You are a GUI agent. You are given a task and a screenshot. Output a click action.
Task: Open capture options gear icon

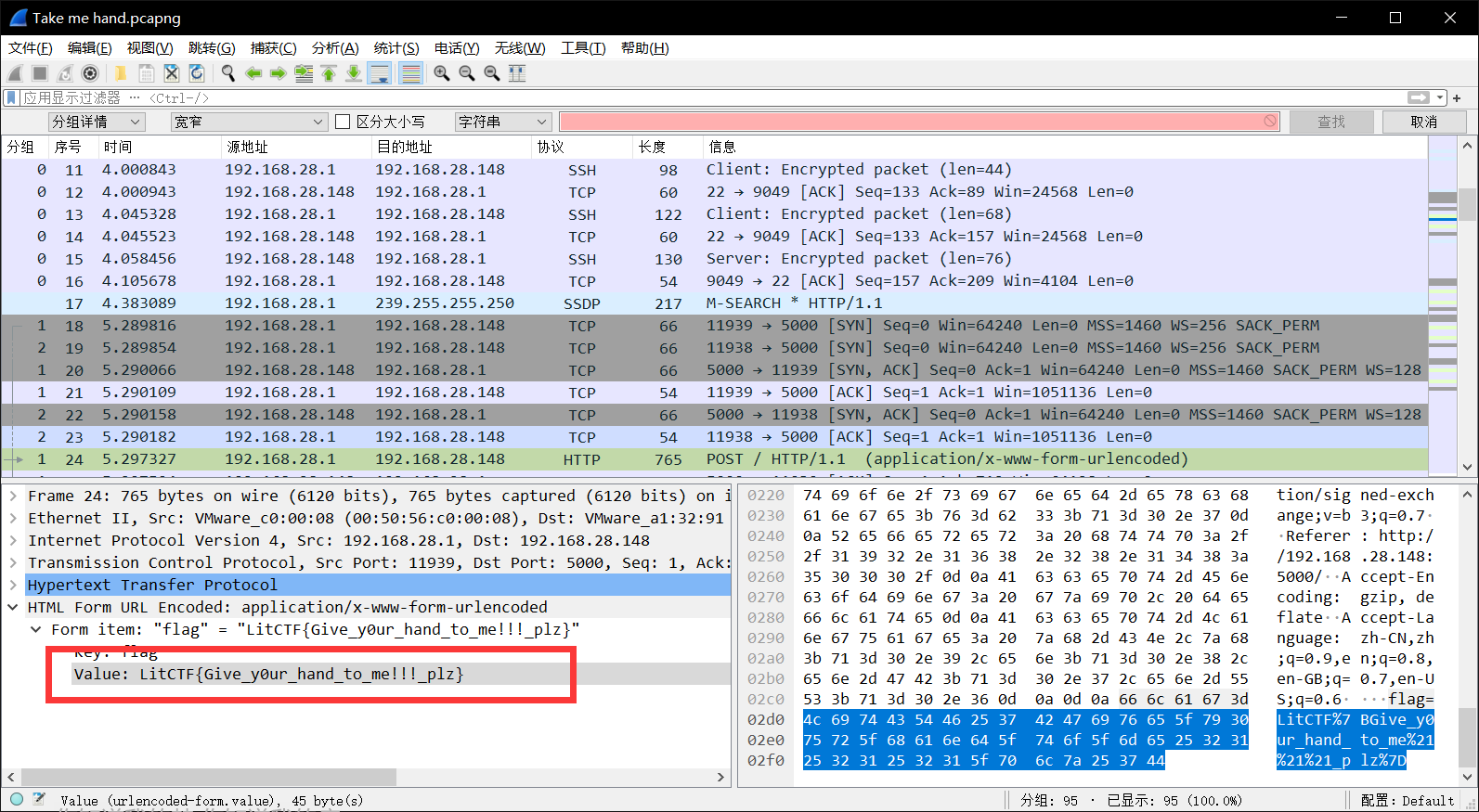90,73
